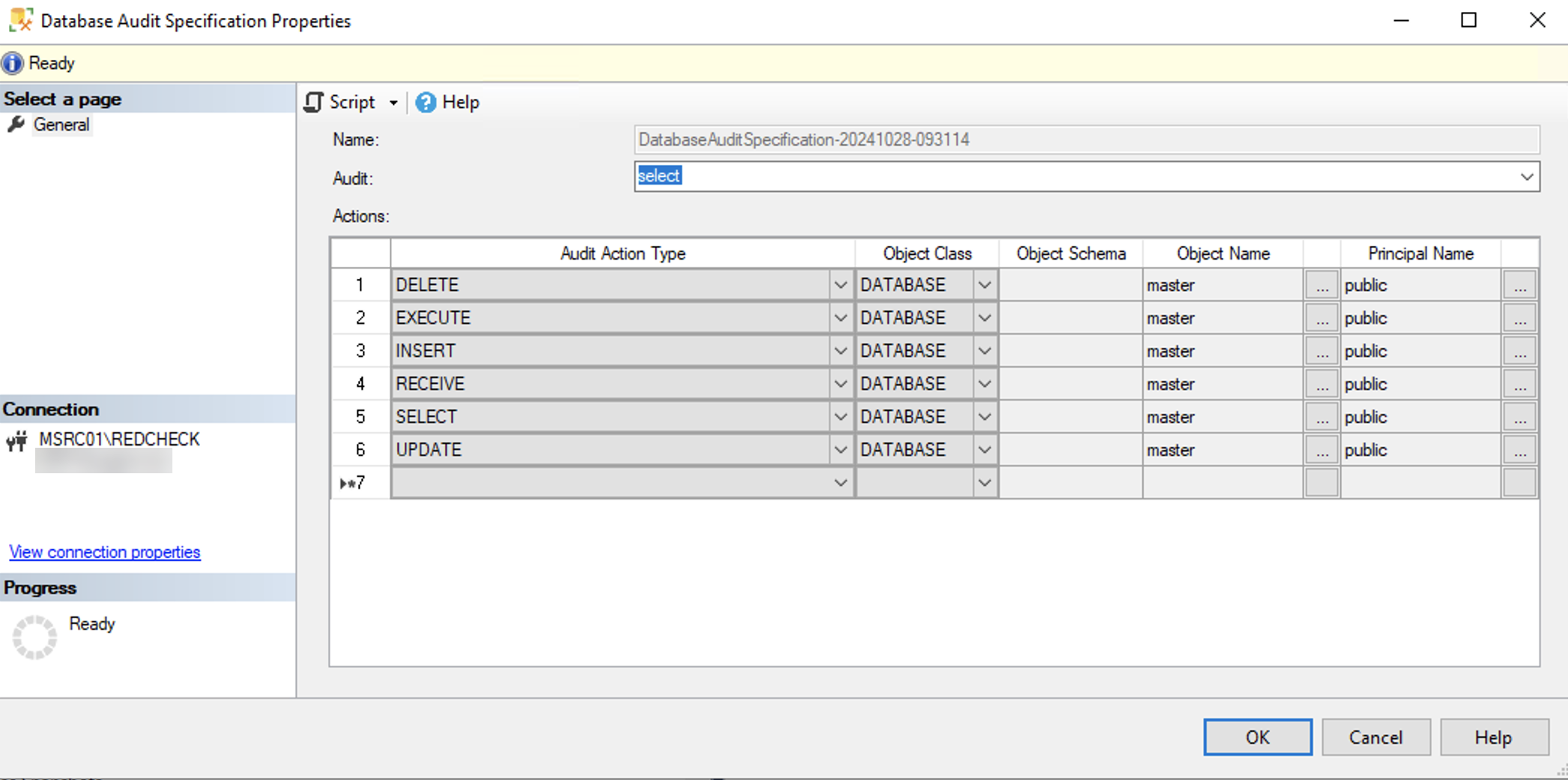Open the Object Class dropdown for EXECUTE
Image resolution: width=1568 pixels, height=780 pixels.
[x=984, y=317]
